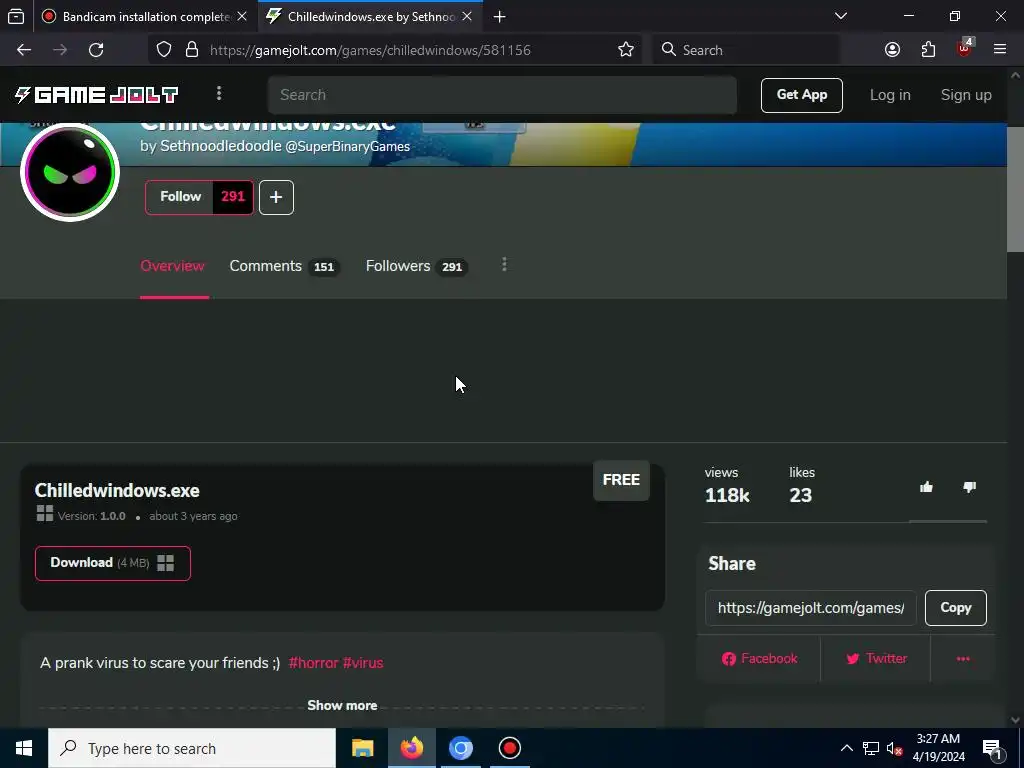This screenshot has height=768, width=1024.
Task: Bookmark this page with the star icon
Action: pos(626,50)
